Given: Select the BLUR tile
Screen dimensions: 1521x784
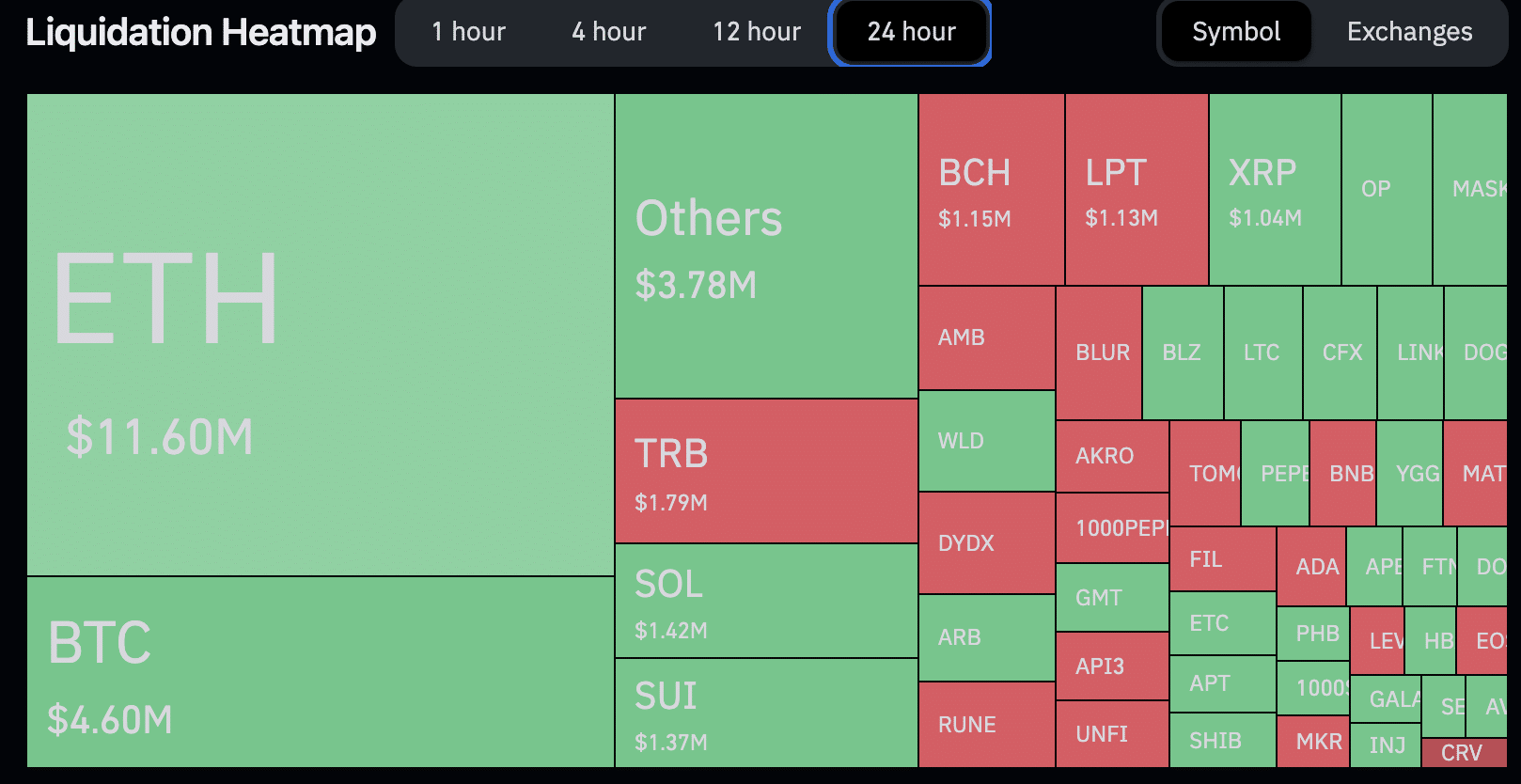Looking at the screenshot, I should click(x=1098, y=353).
